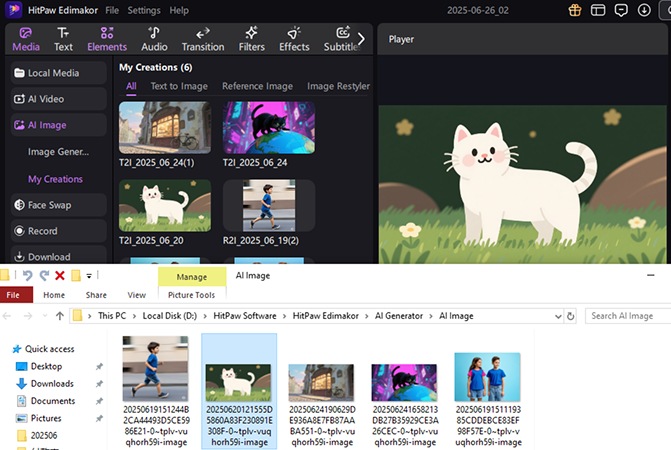Open Image Generator sub-item
This screenshot has height=450, width=671.
click(x=58, y=152)
